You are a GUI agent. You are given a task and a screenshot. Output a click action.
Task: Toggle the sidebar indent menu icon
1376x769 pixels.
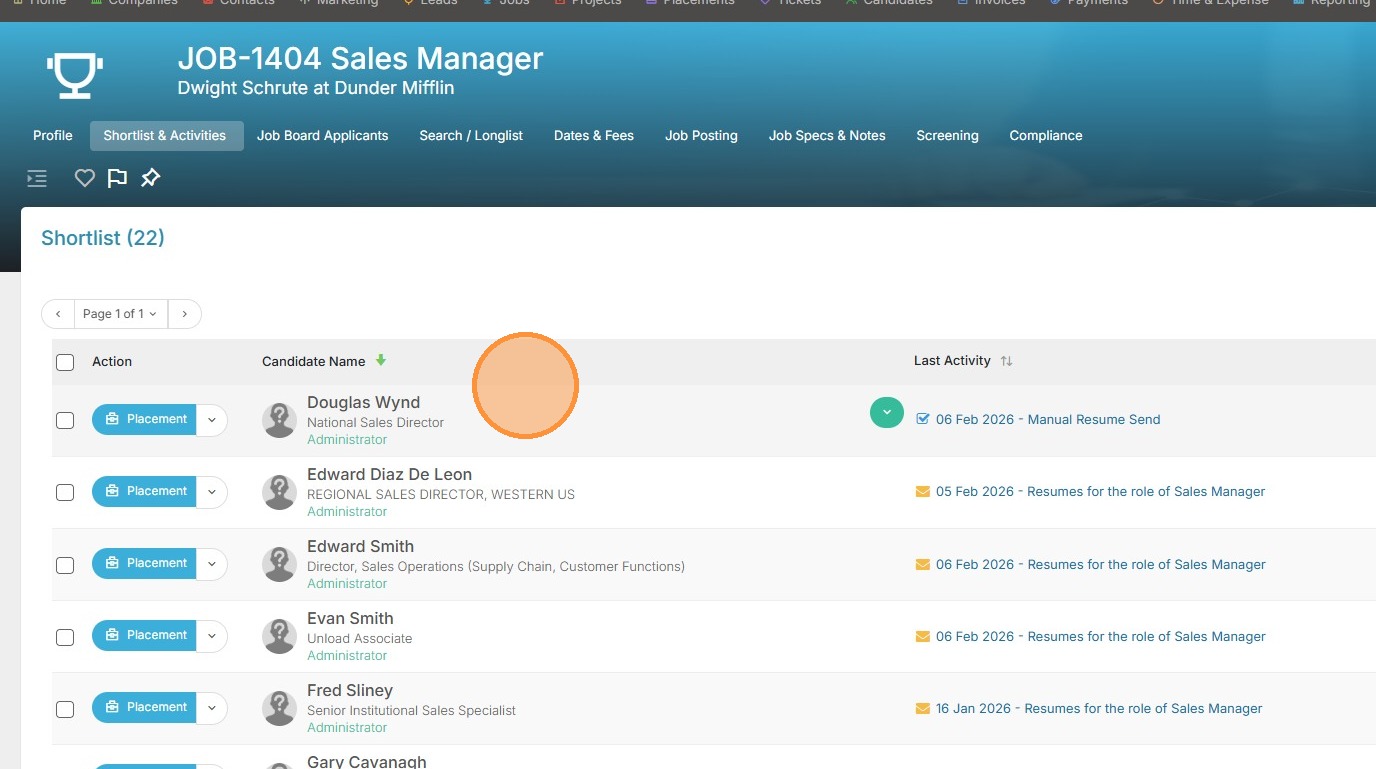coord(37,179)
